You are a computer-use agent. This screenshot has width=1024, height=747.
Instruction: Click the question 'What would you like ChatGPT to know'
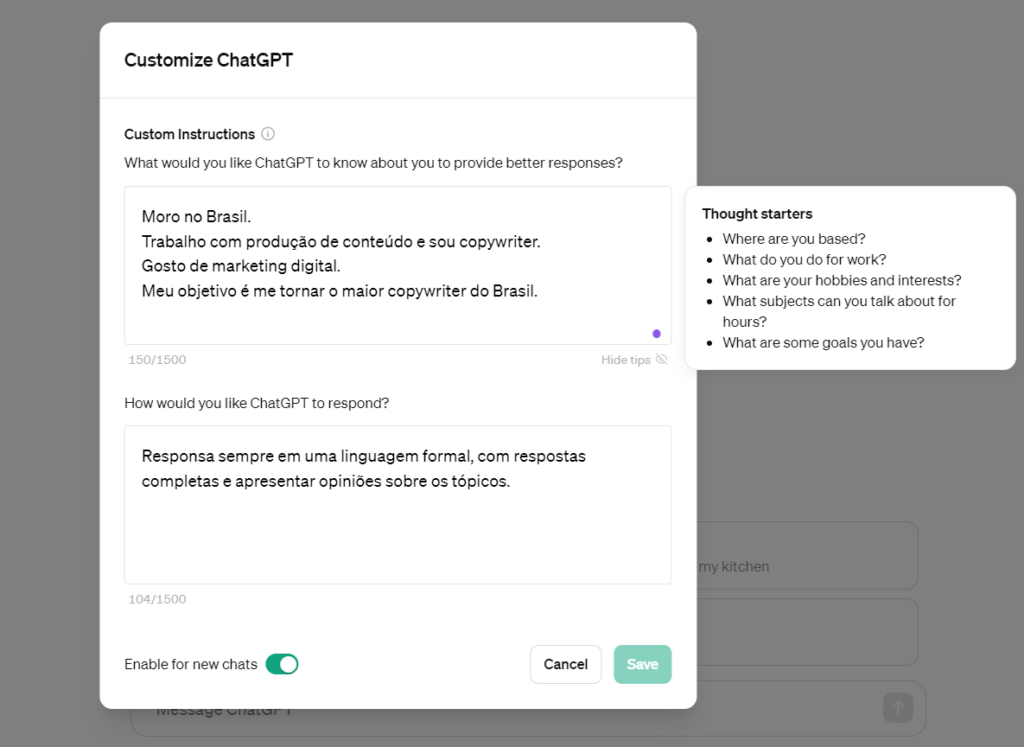click(x=373, y=163)
